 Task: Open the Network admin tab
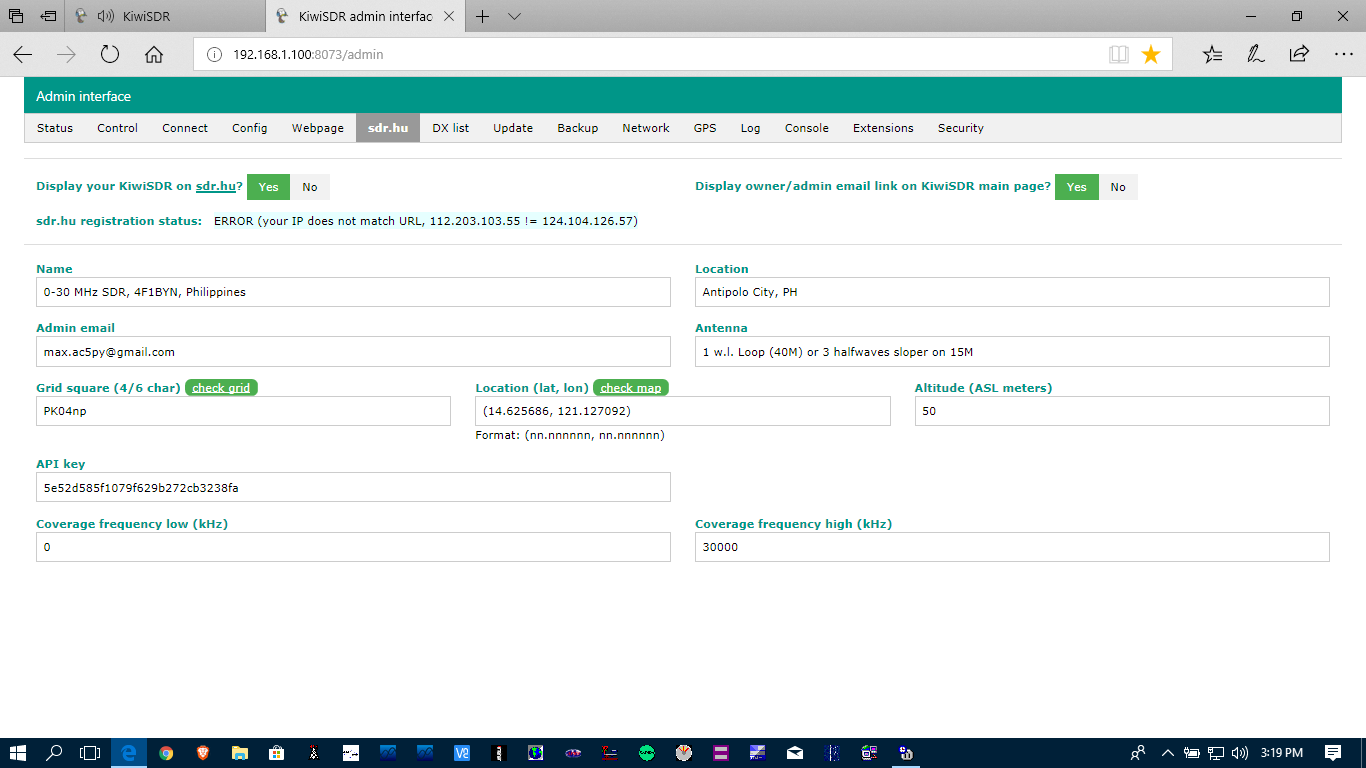click(646, 128)
